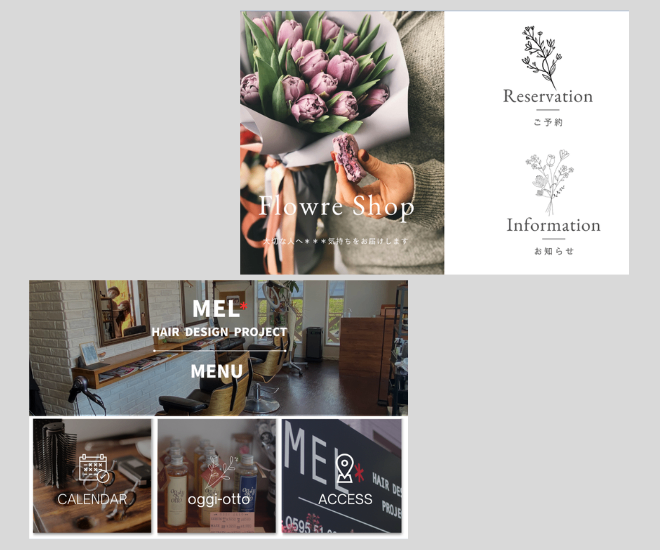Click the leaf sprig icon above oggi-otto

219,470
